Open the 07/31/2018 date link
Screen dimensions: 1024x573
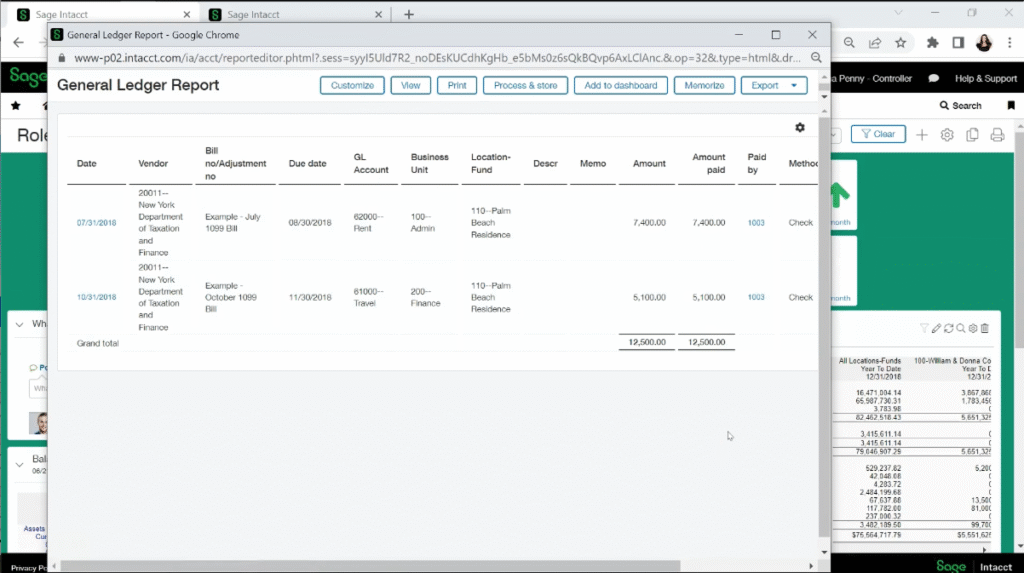[96, 223]
